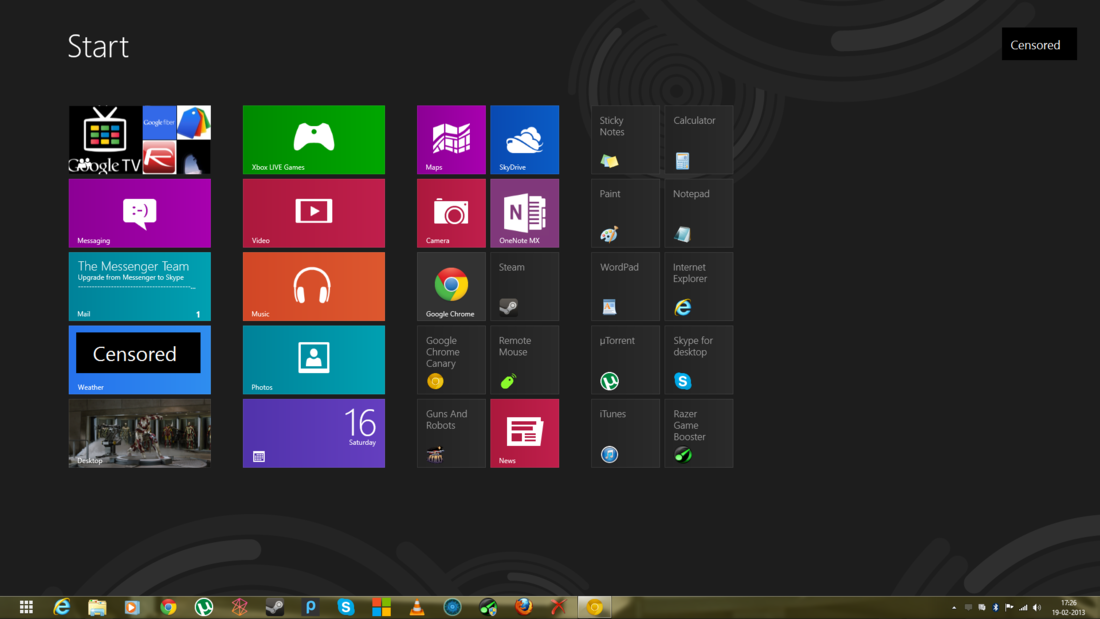Viewport: 1100px width, 619px height.
Task: Click the Firefox icon in the taskbar
Action: point(523,607)
